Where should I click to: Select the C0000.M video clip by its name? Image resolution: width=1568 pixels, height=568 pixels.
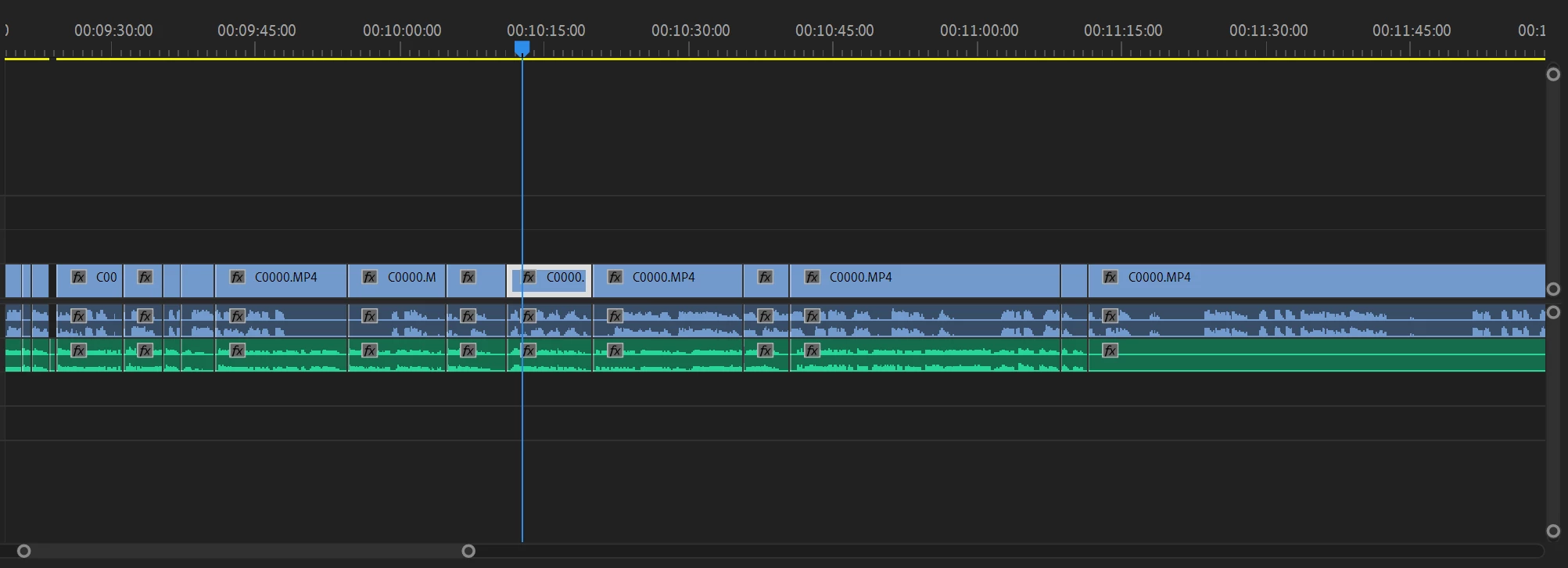[411, 277]
